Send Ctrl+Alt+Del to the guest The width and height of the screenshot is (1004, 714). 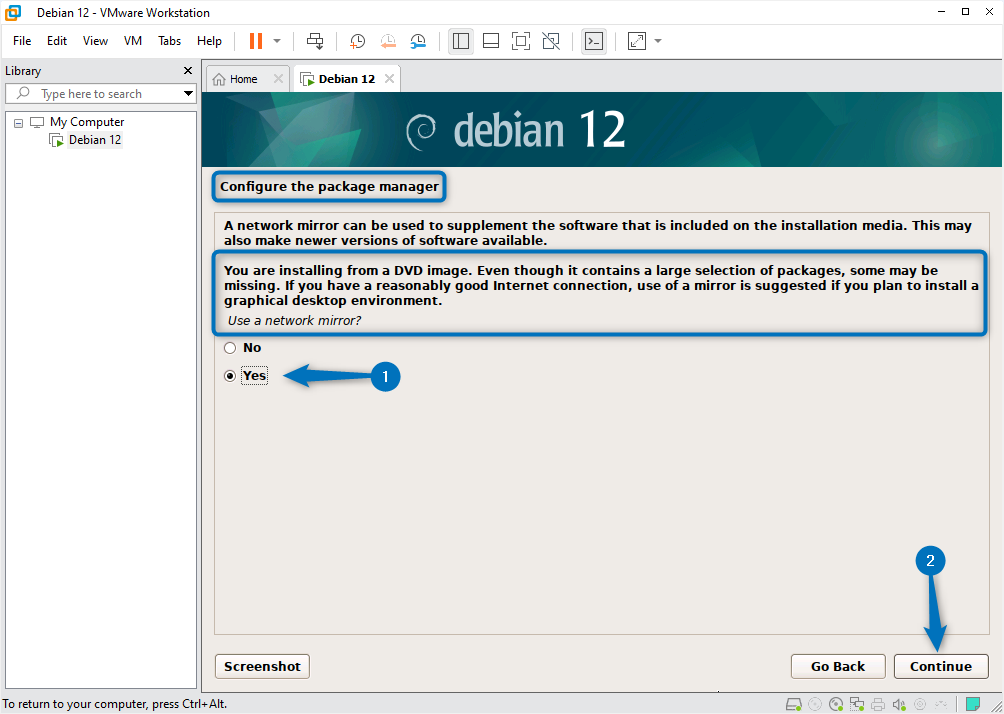point(315,41)
